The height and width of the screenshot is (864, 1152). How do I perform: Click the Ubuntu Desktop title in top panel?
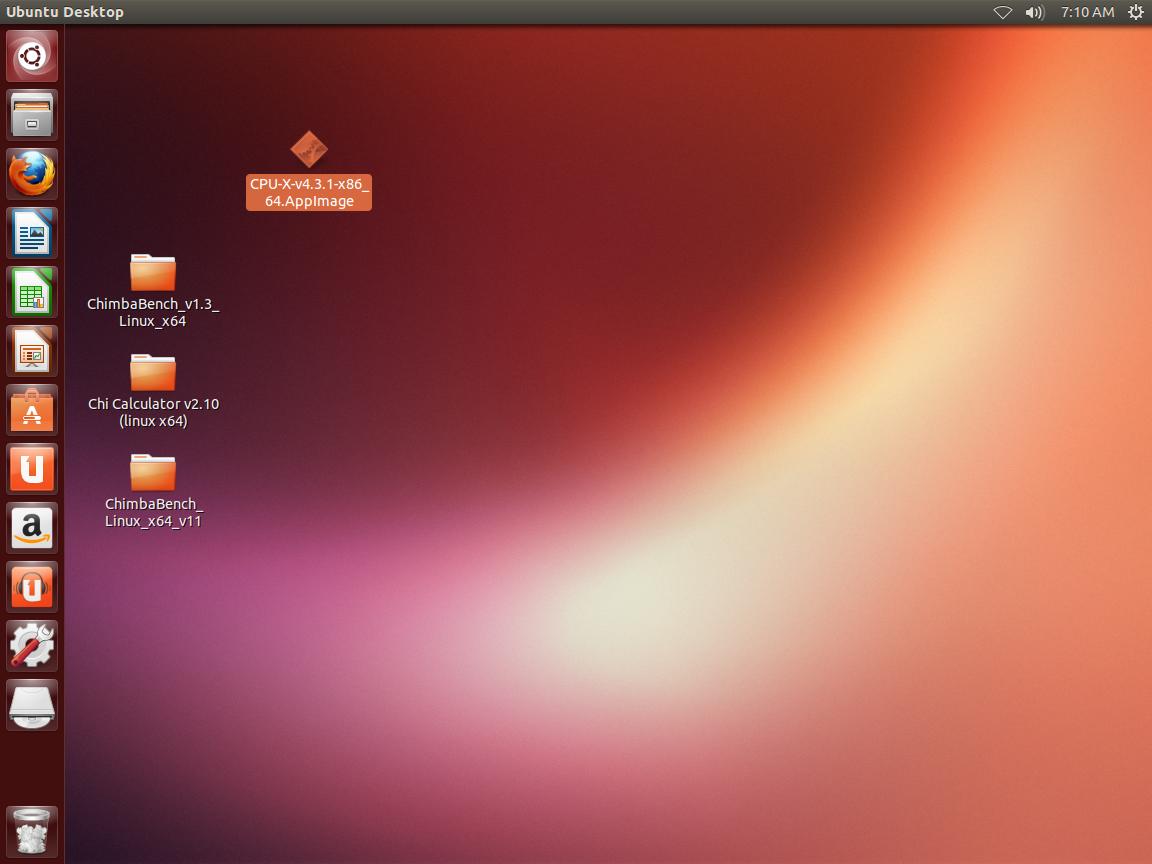[65, 12]
